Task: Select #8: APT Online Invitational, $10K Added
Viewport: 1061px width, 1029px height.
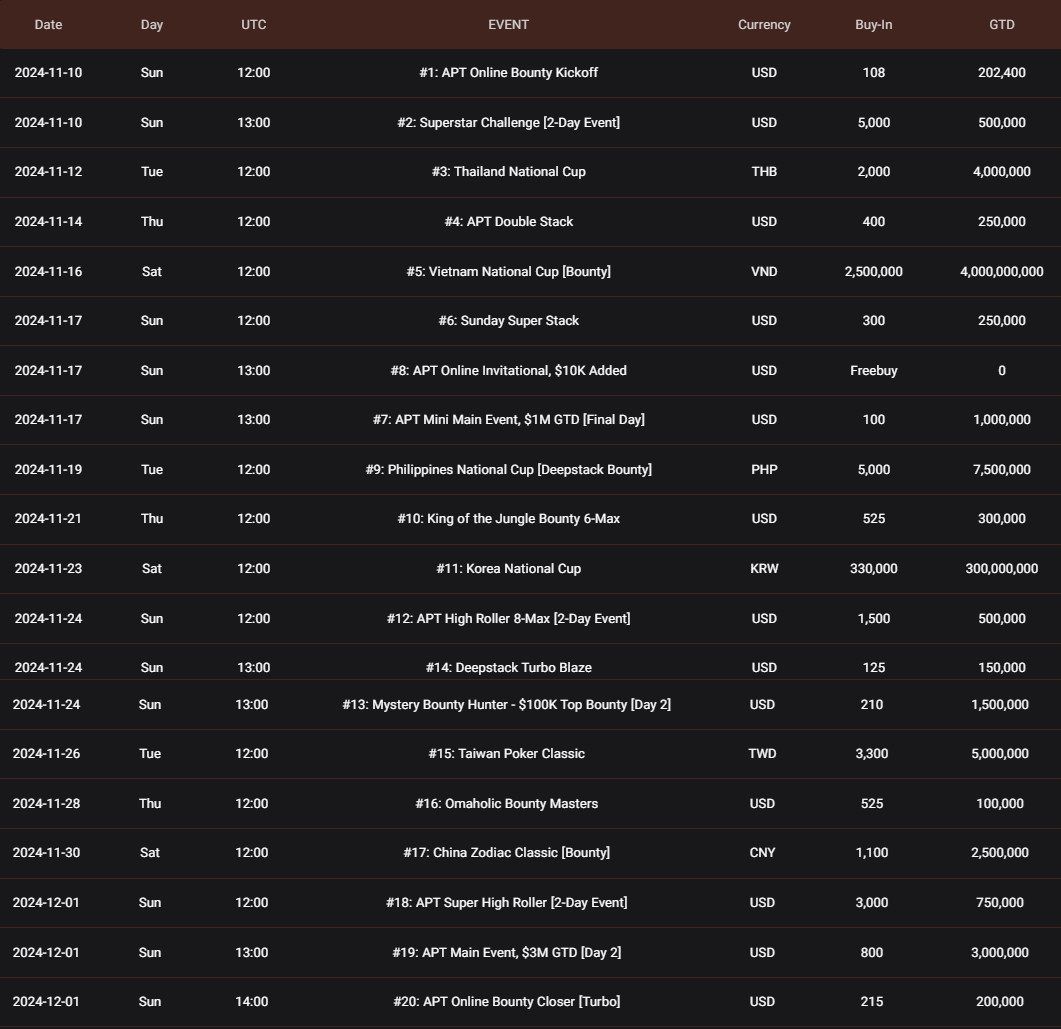Action: coord(508,371)
